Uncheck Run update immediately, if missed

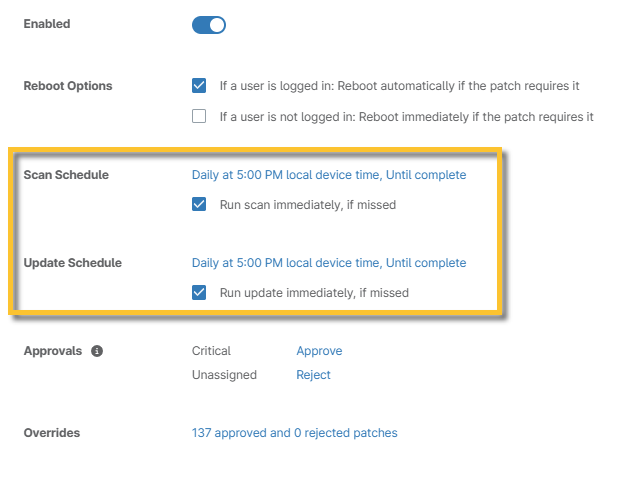[x=199, y=293]
